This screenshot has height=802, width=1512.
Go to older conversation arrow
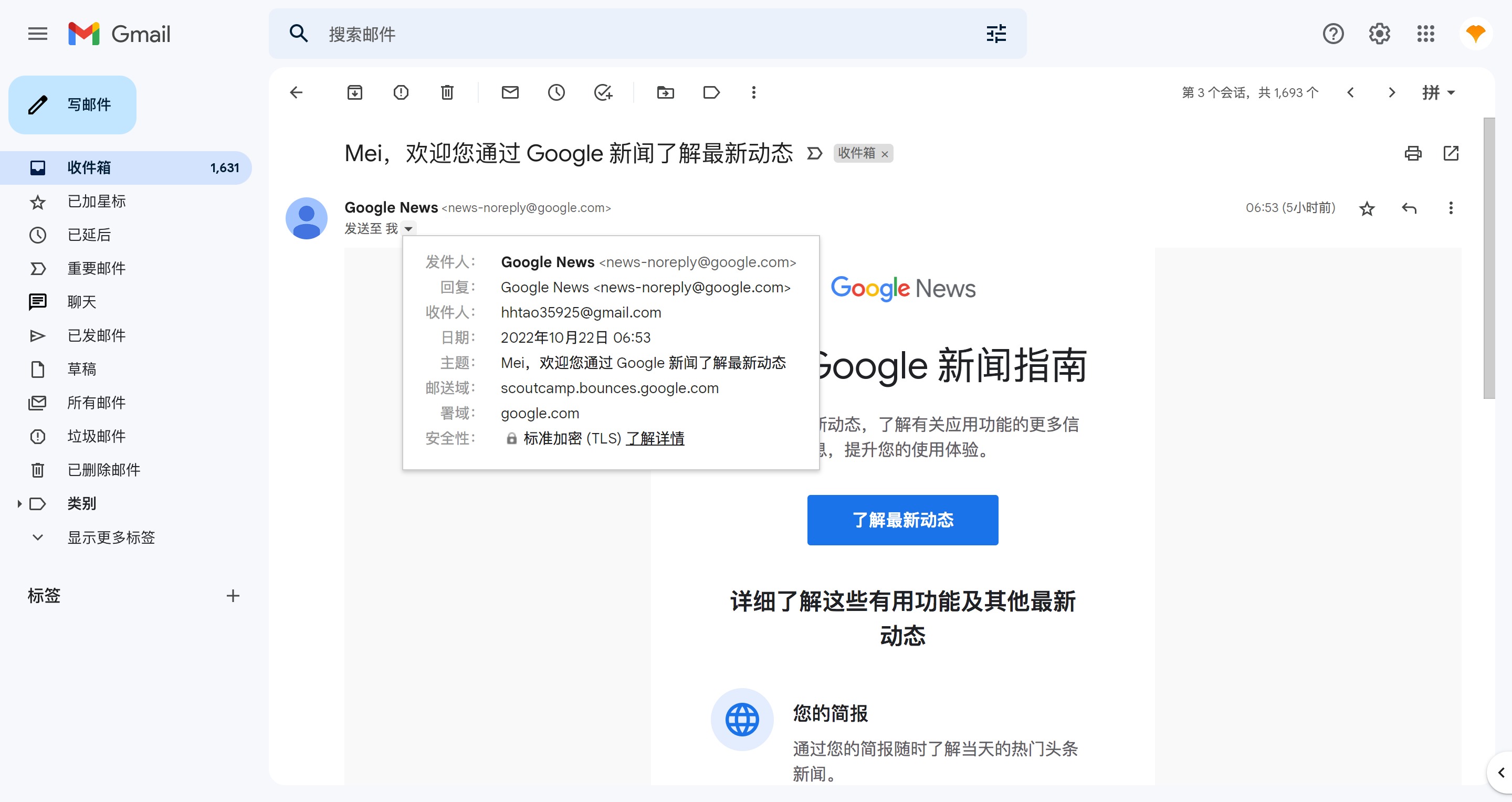tap(1392, 92)
